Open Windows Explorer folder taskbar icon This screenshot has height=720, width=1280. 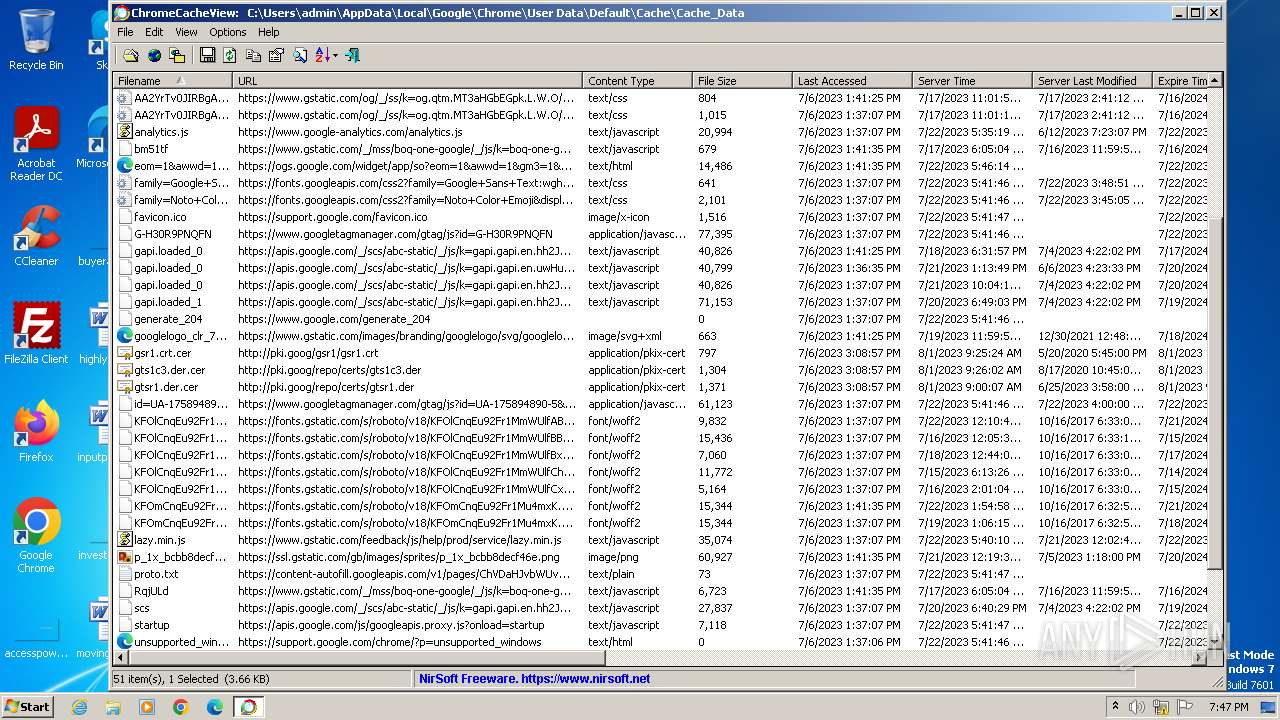(113, 707)
